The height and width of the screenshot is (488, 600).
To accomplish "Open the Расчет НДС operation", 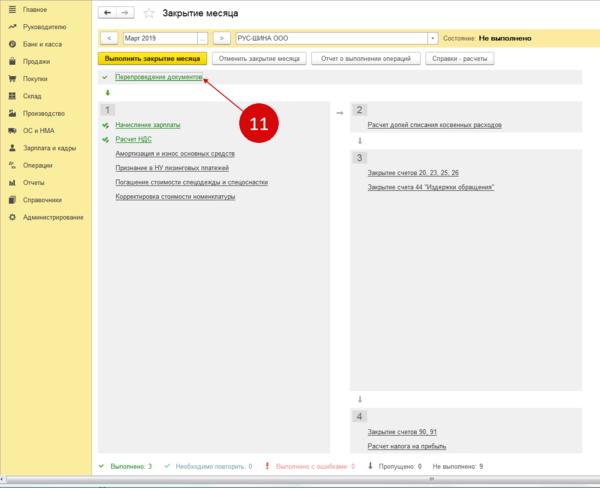I will (x=133, y=139).
